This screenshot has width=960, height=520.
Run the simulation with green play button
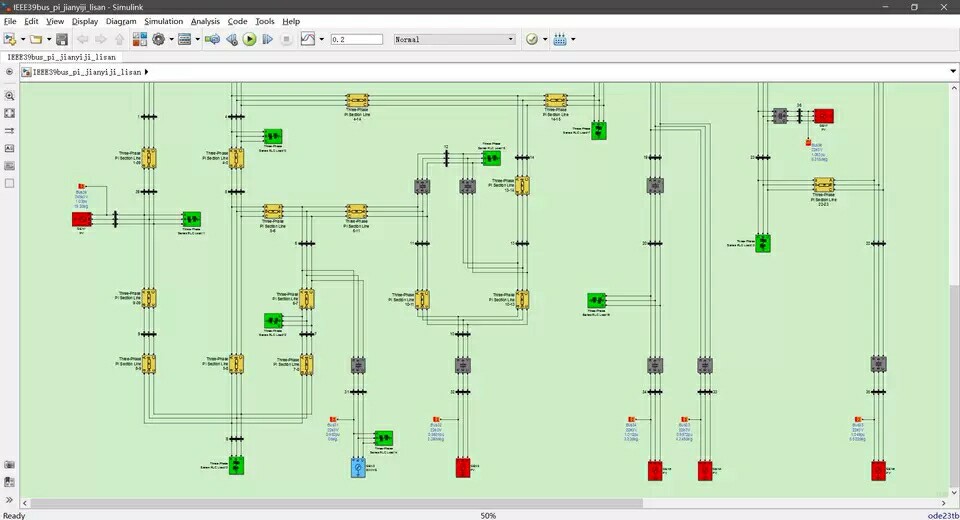click(x=249, y=39)
